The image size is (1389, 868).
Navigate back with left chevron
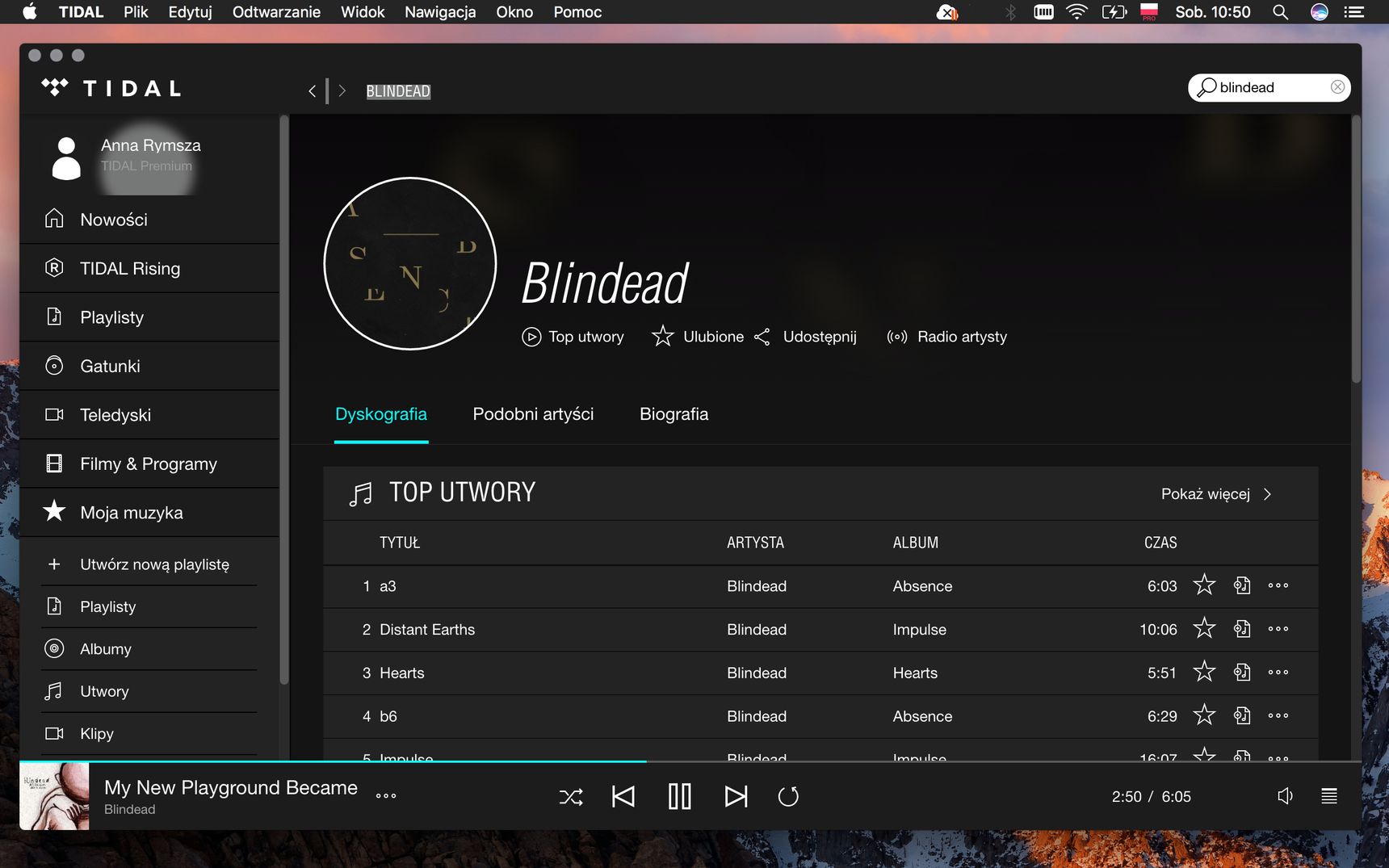[x=312, y=91]
